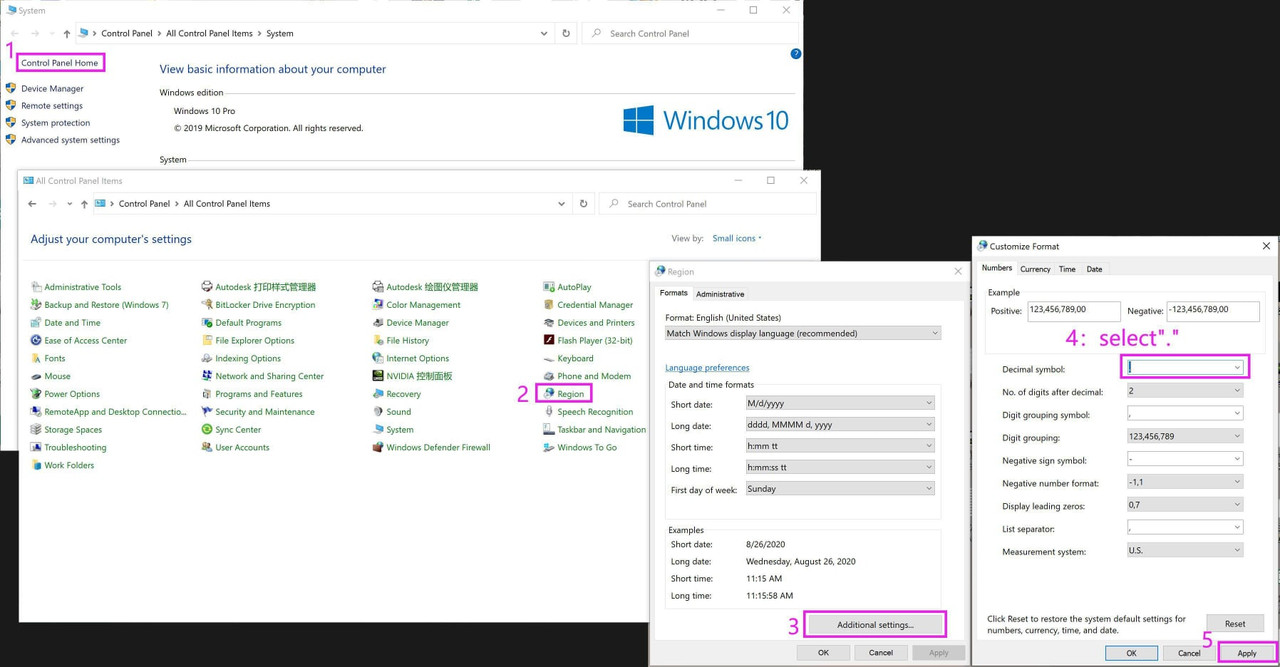This screenshot has width=1280, height=667.
Task: Expand No. of digits after decimal
Action: coord(1185,391)
